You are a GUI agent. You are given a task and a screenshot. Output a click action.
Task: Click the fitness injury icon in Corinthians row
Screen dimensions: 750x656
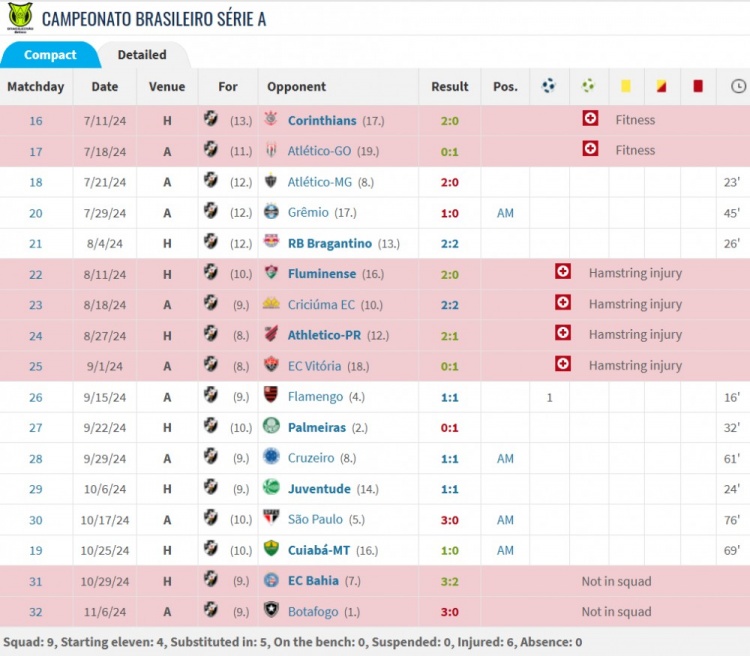coord(590,119)
